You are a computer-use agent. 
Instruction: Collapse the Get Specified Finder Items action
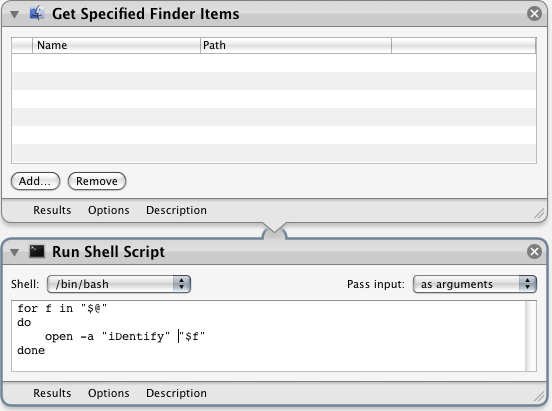click(14, 14)
